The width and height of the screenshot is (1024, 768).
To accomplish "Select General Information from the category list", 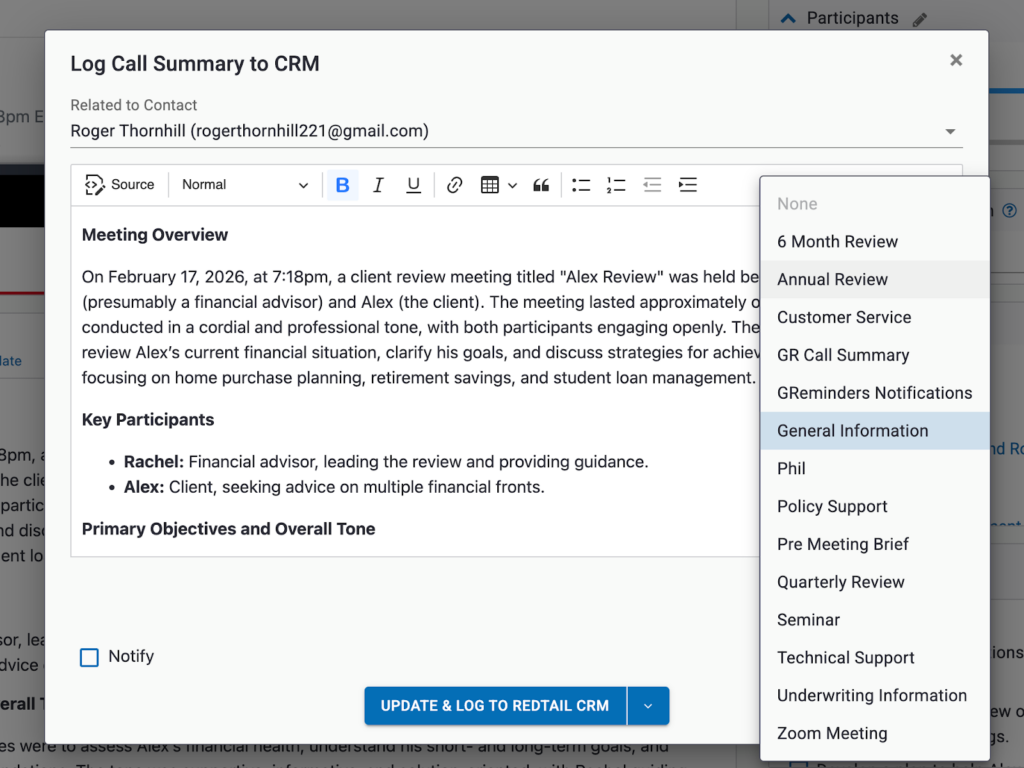I will [x=853, y=431].
